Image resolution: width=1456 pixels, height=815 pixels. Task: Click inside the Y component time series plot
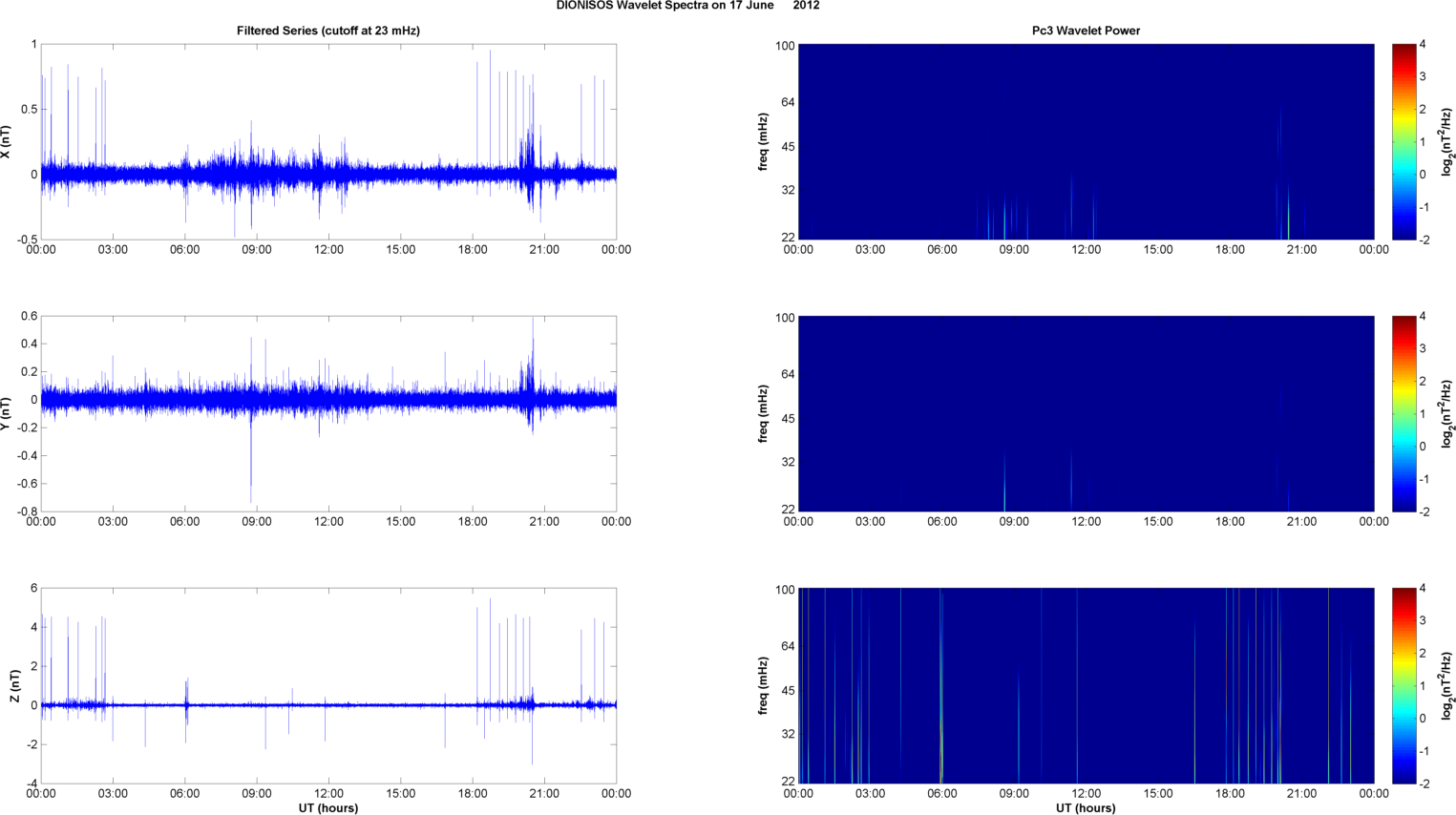coord(328,413)
